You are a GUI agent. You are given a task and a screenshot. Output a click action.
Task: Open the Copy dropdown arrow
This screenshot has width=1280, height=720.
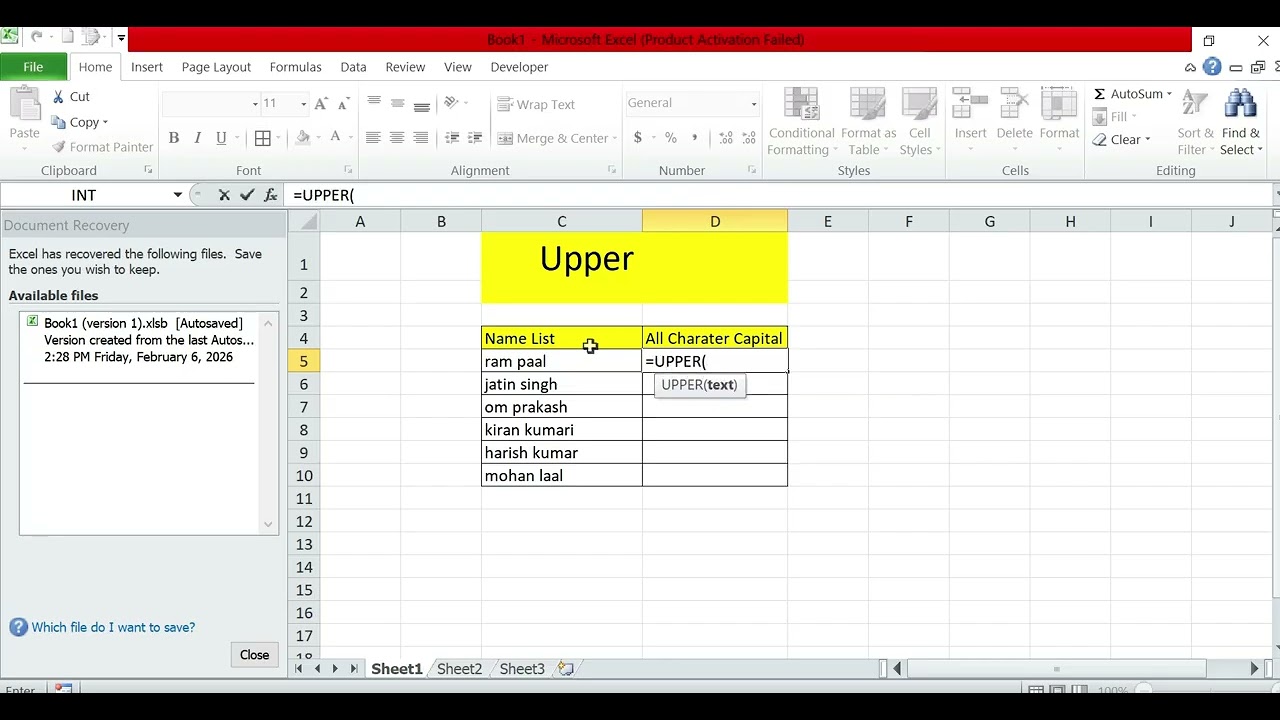(x=105, y=122)
